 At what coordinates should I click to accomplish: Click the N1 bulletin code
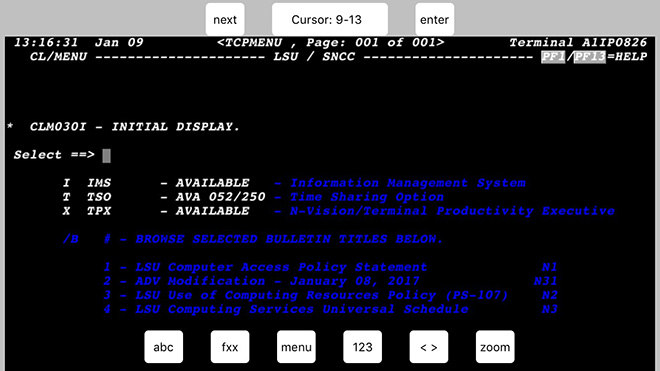pyautogui.click(x=549, y=267)
